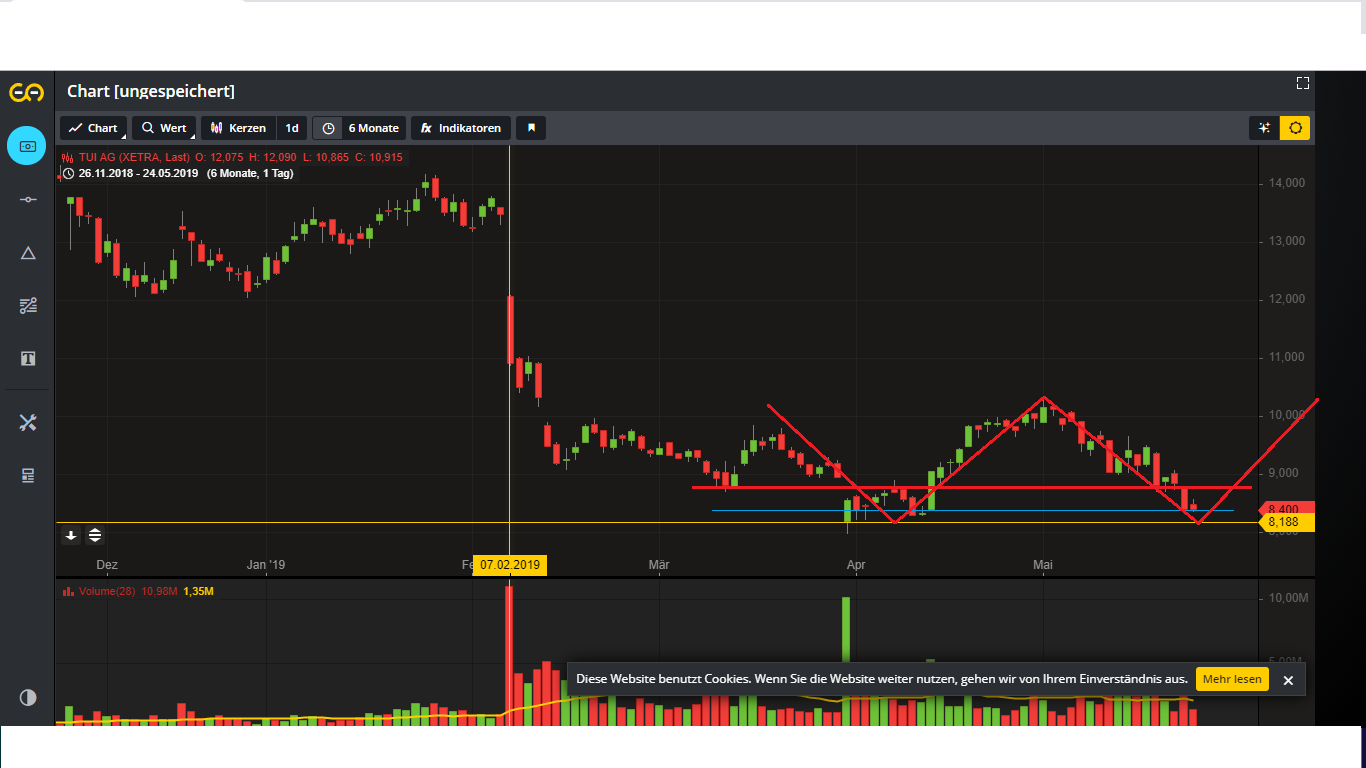Select the horizontal line drawing tool

pos(28,200)
